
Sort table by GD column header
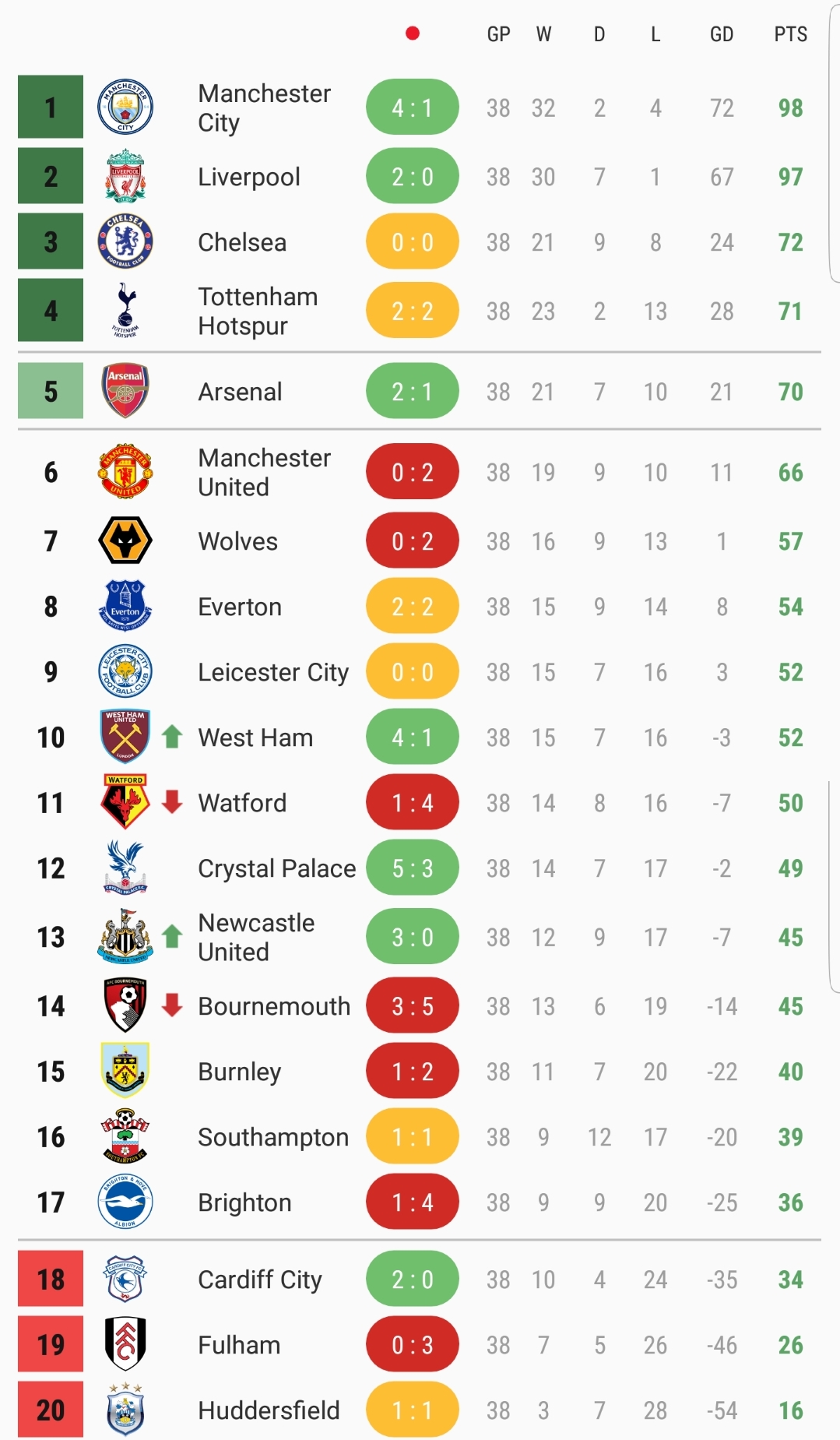click(722, 34)
